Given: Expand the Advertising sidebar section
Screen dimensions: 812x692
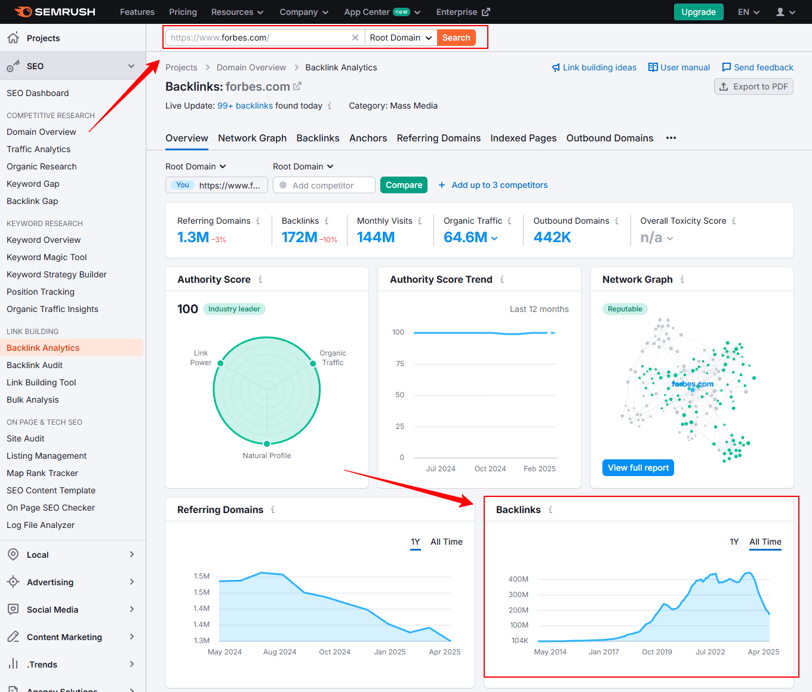Looking at the screenshot, I should point(132,582).
